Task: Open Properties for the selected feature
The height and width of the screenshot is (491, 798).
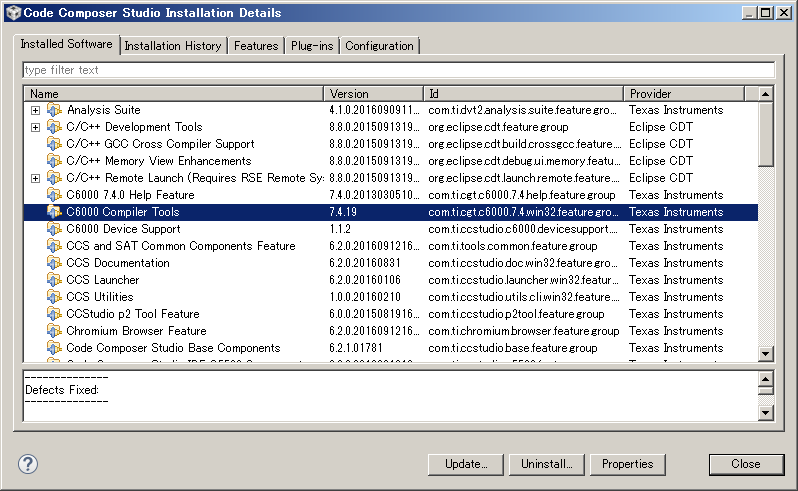Action: point(628,465)
